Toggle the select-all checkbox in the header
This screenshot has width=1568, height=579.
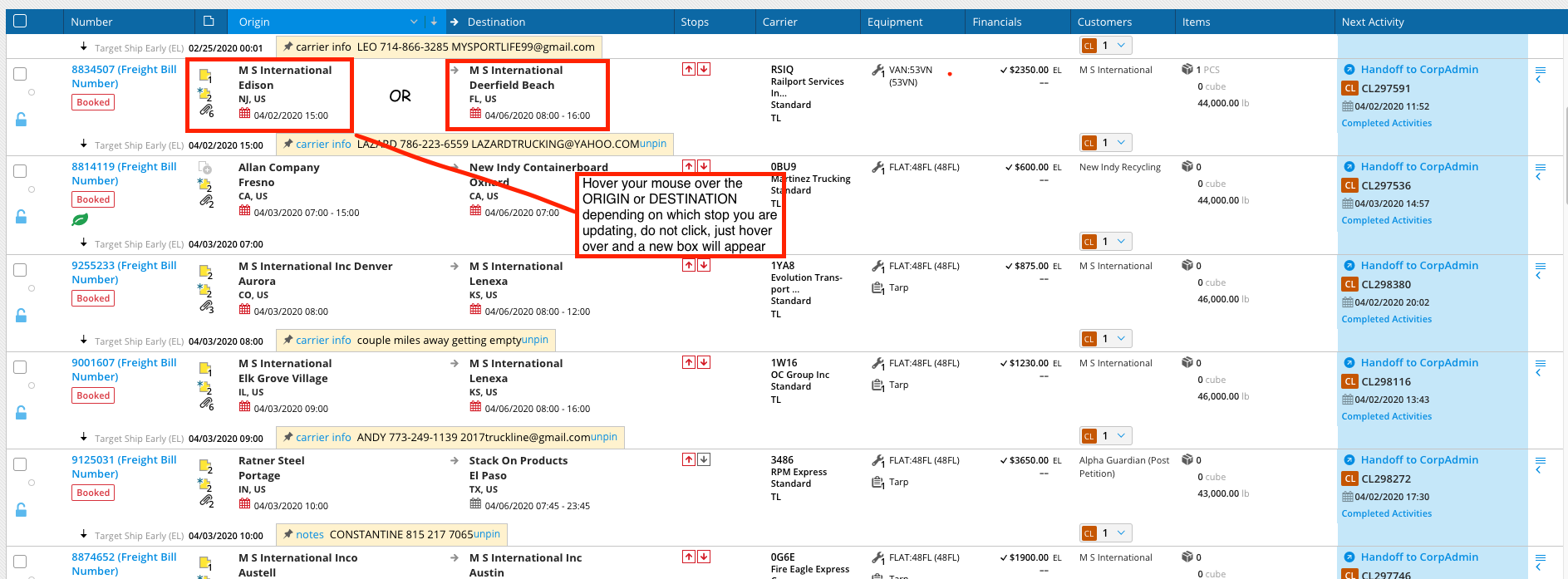click(x=21, y=21)
